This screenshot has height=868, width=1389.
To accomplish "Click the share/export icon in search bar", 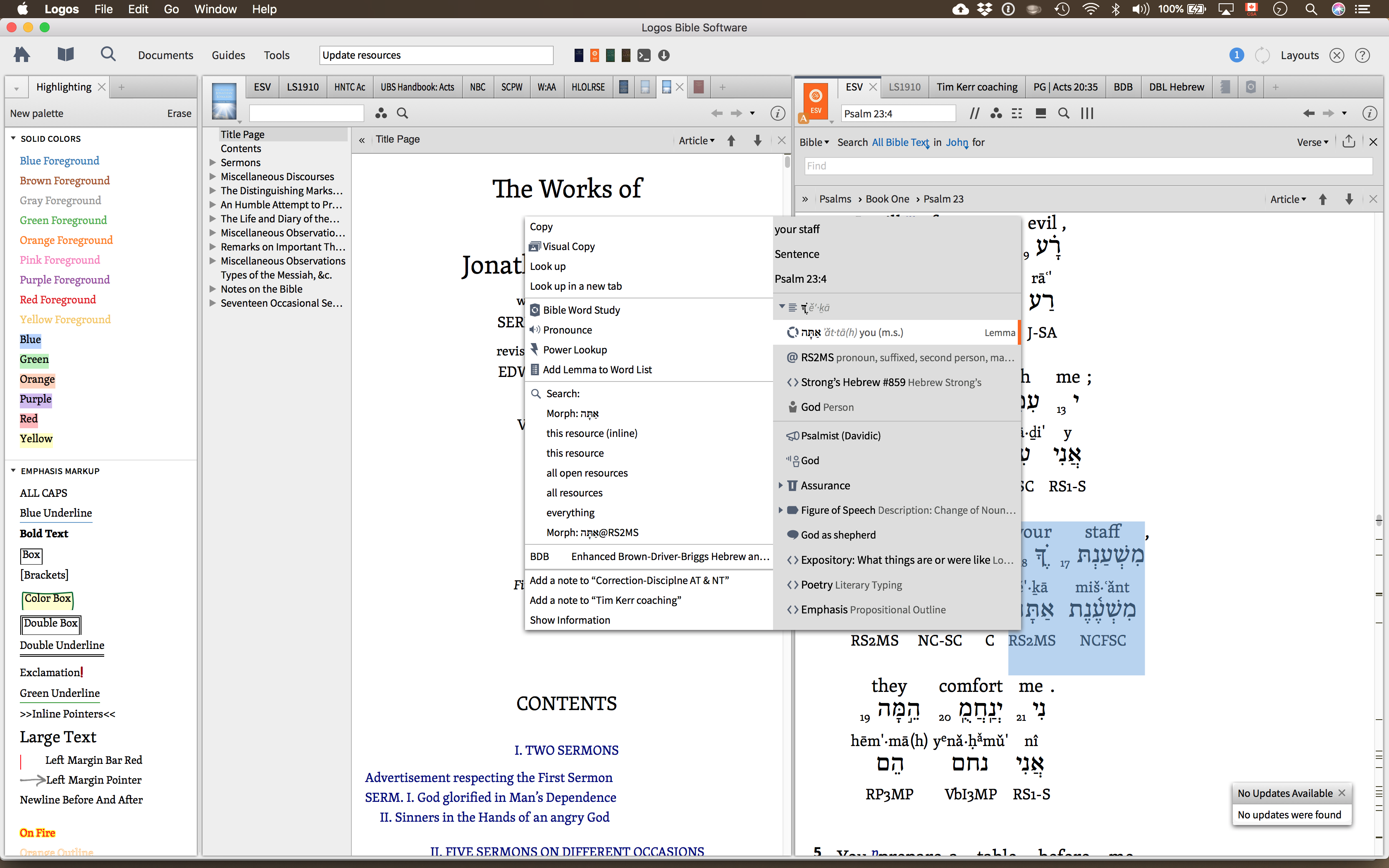I will point(1349,142).
